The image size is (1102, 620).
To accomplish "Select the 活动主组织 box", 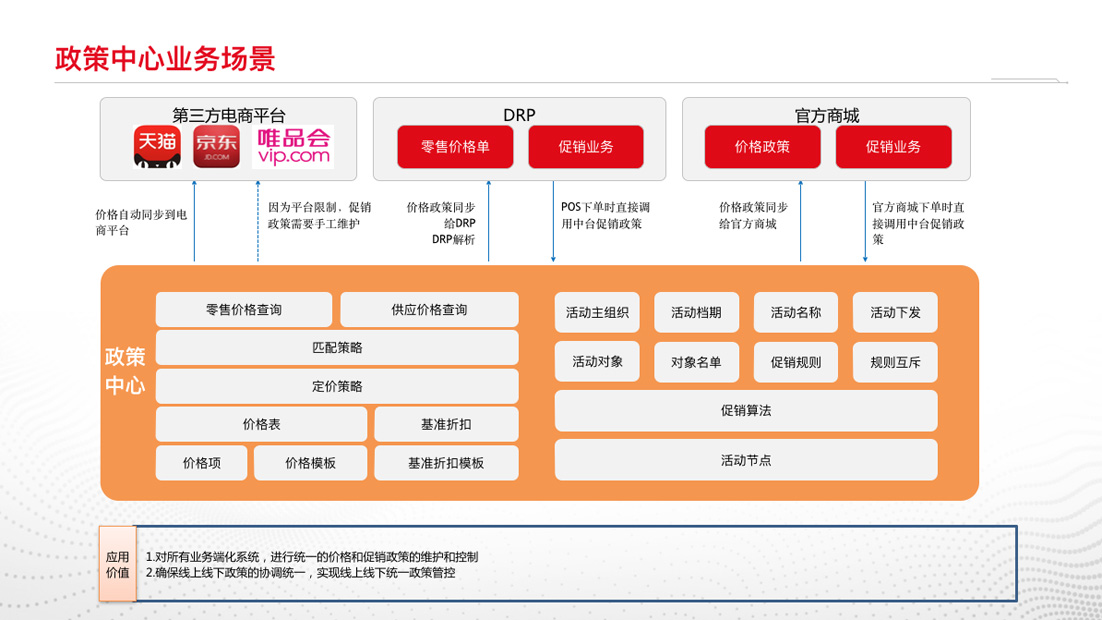I will [x=597, y=312].
